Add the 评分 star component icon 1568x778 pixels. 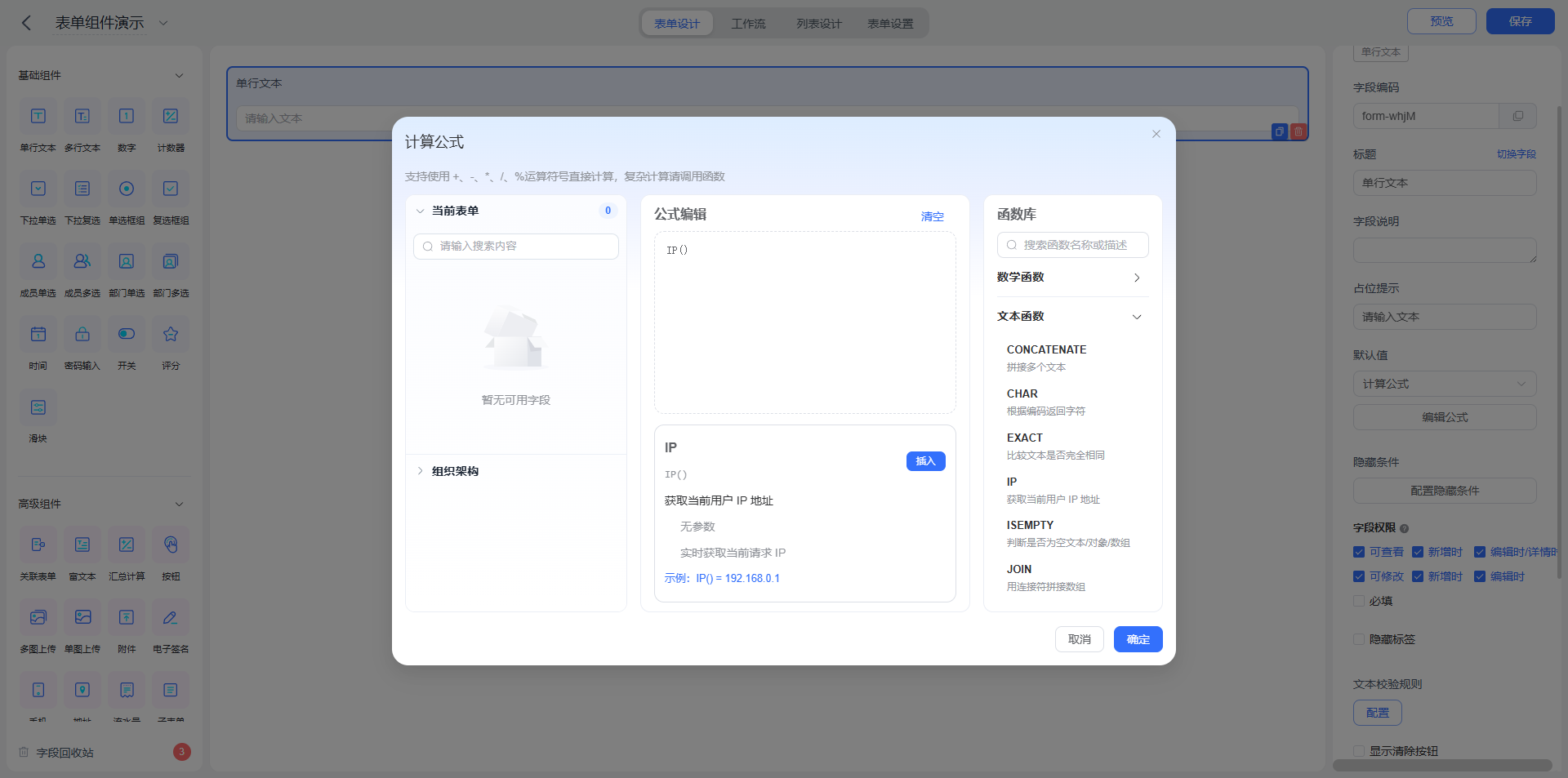pyautogui.click(x=171, y=334)
